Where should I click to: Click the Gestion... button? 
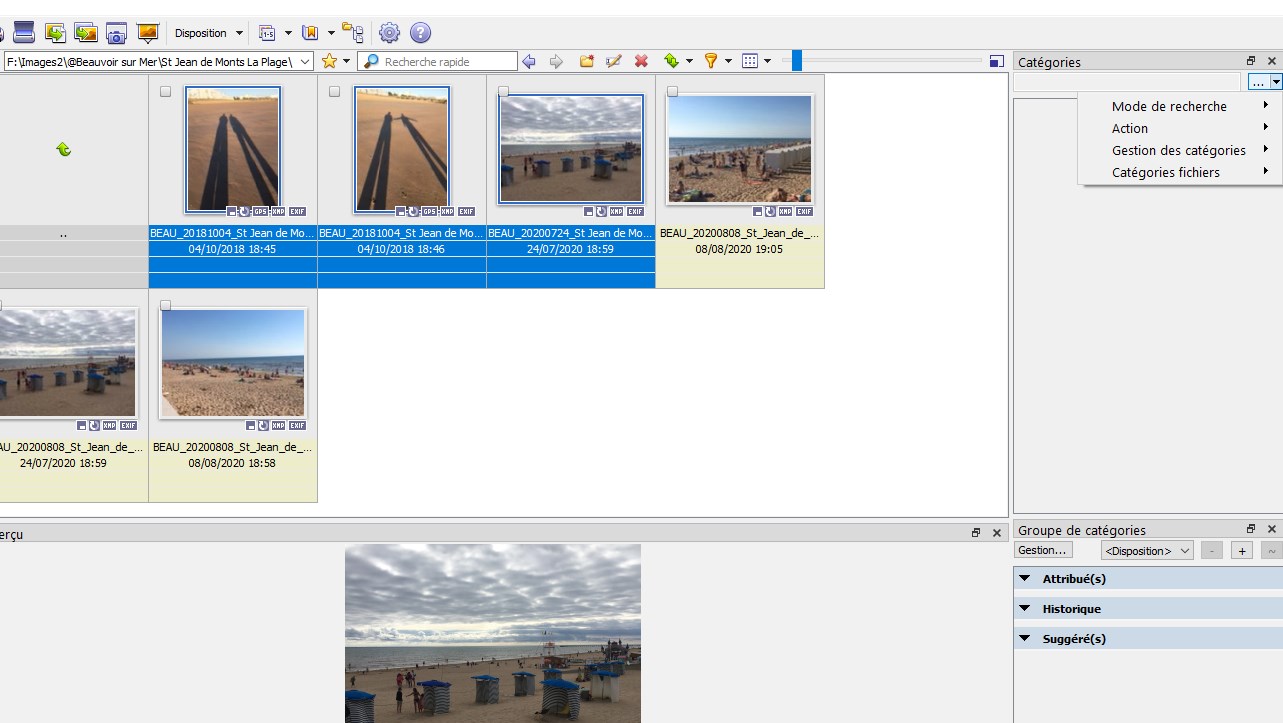pos(1043,550)
